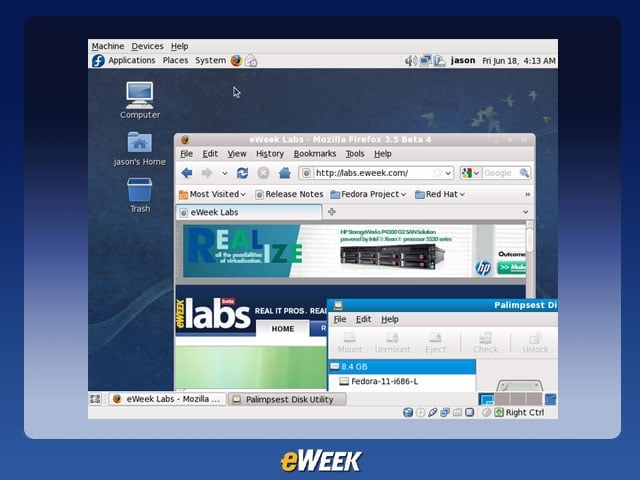Click the Firefox Stop button

tap(263, 173)
